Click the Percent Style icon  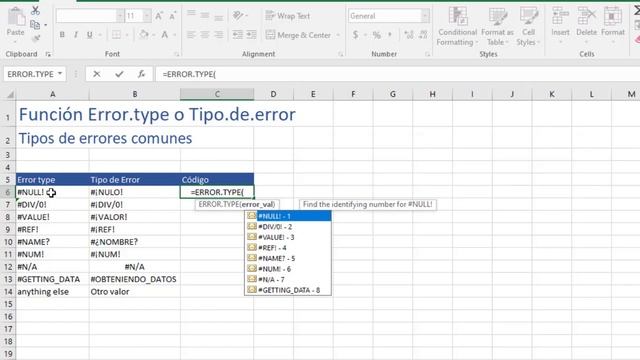[x=377, y=35]
